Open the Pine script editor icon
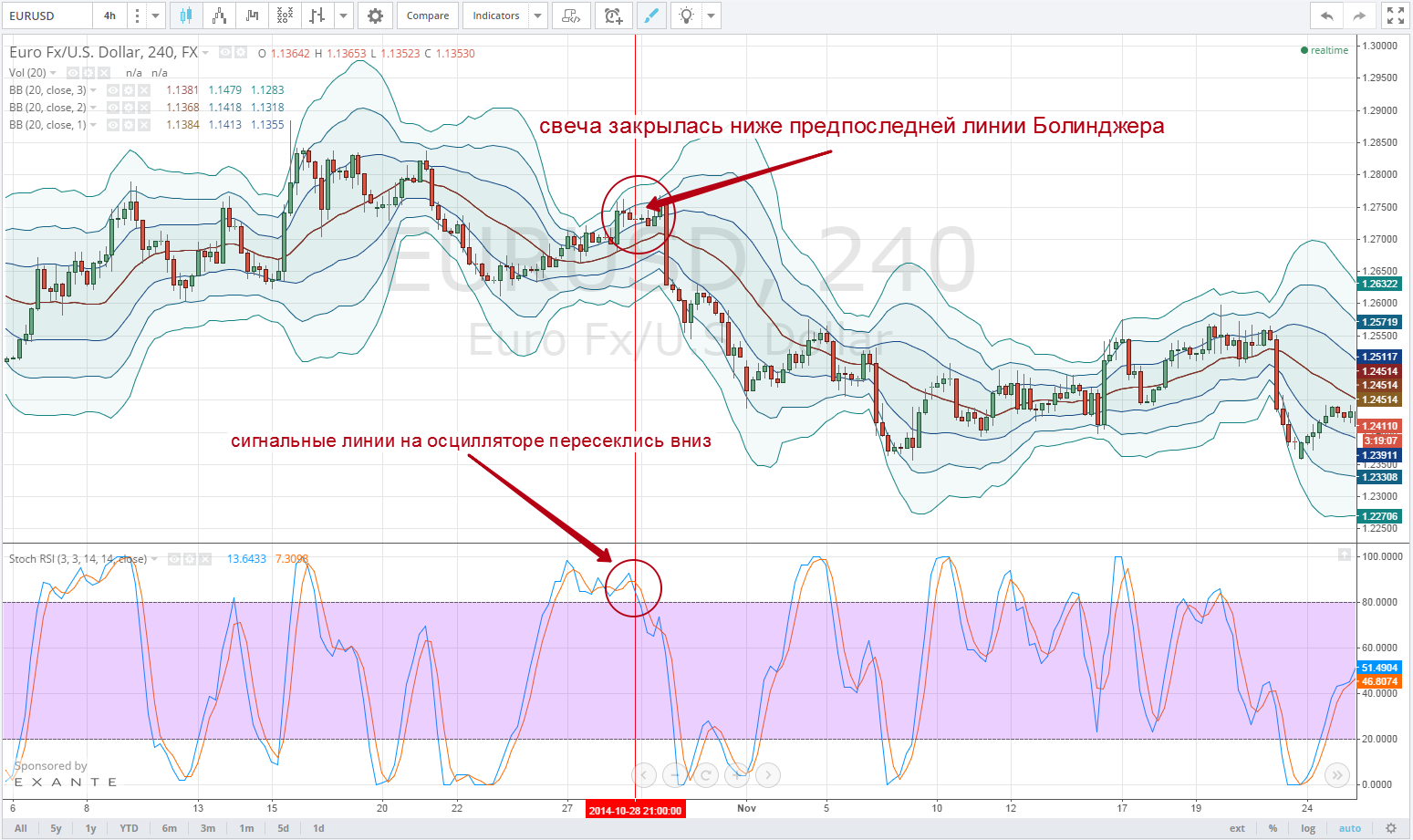The image size is (1413, 840). (x=571, y=16)
